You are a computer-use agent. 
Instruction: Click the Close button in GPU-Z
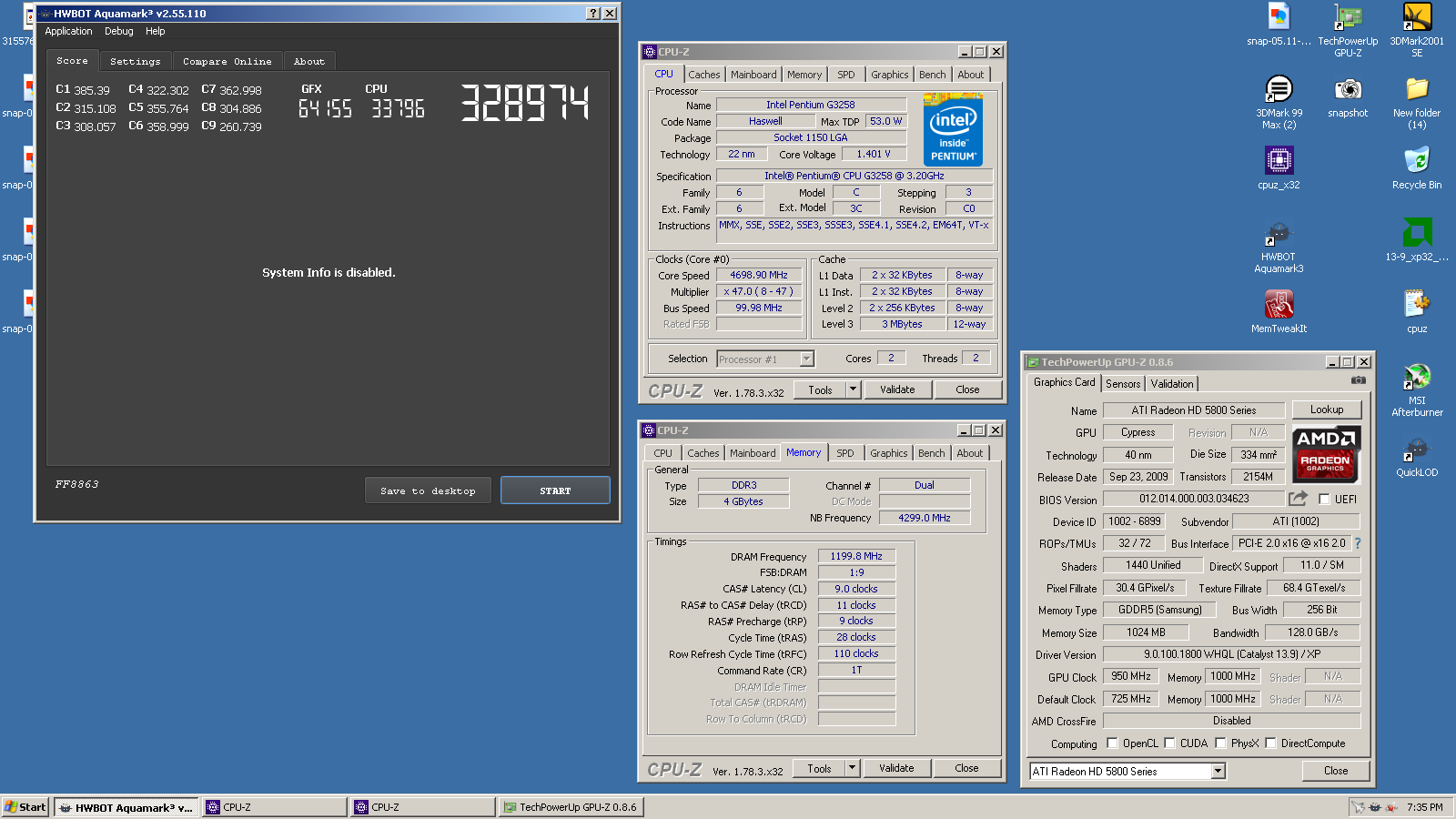1336,771
